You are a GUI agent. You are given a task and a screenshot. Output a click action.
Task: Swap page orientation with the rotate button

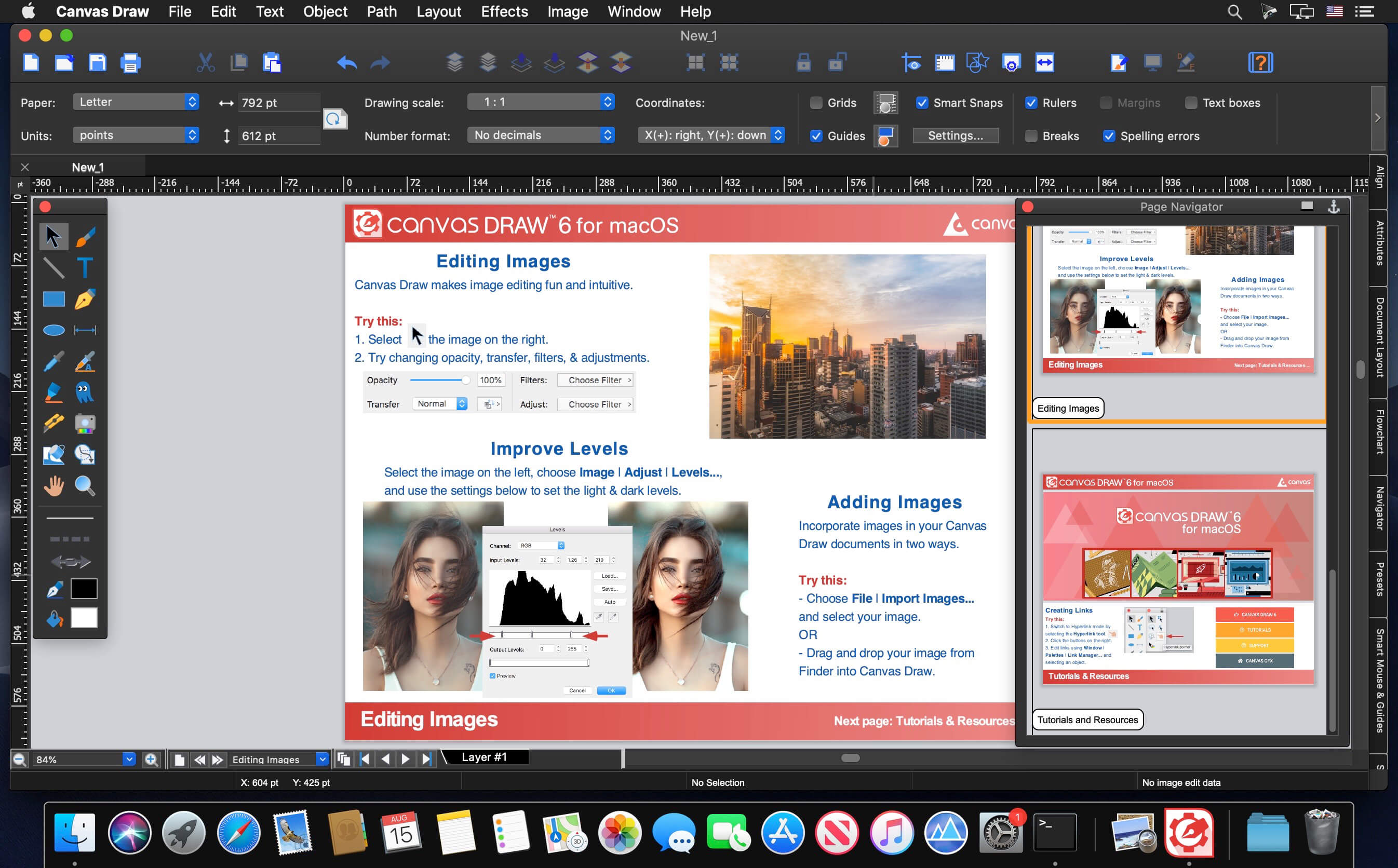[x=335, y=119]
